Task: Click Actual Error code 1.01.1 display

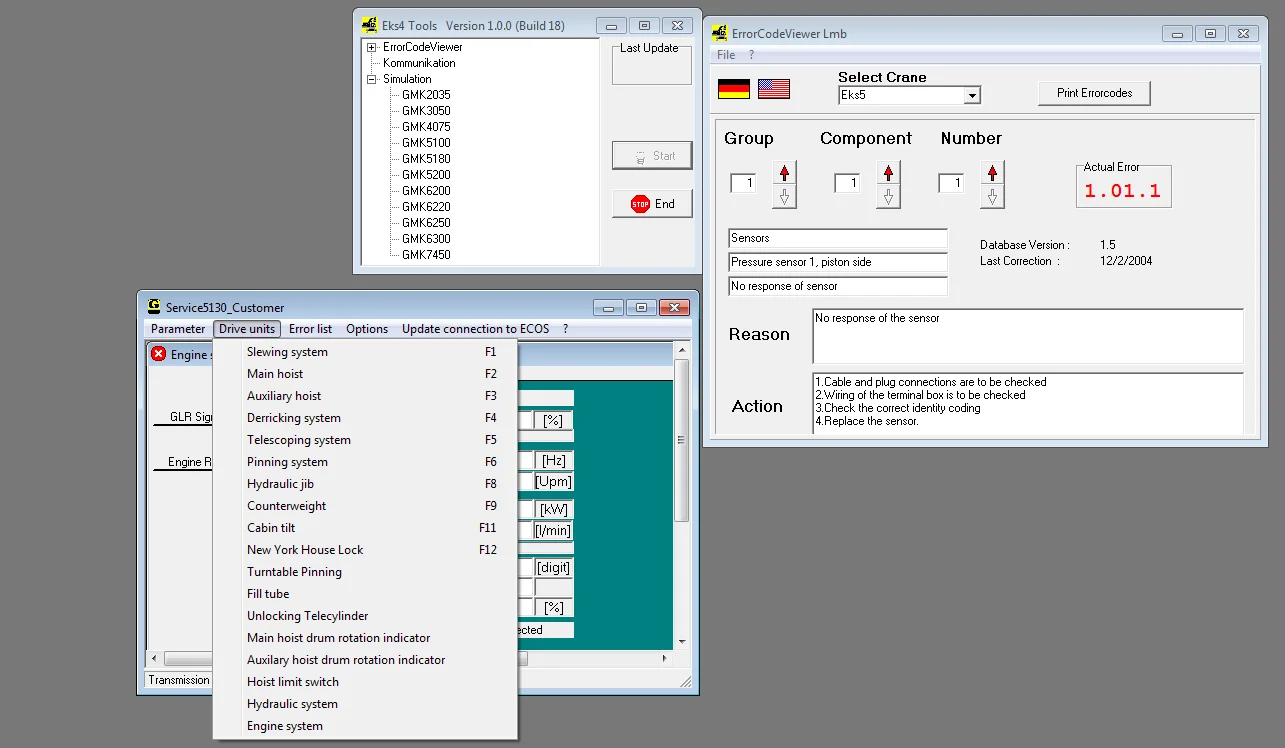Action: 1123,191
